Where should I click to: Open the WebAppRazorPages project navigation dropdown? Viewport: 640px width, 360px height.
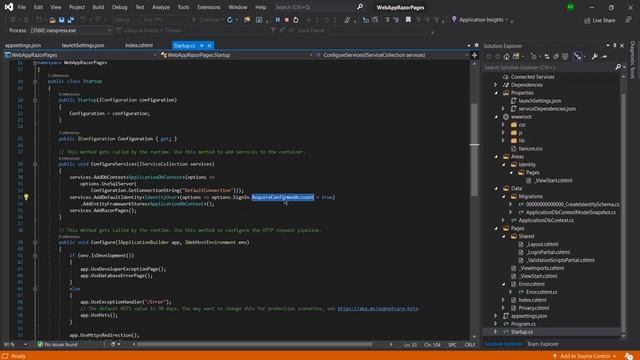point(155,55)
